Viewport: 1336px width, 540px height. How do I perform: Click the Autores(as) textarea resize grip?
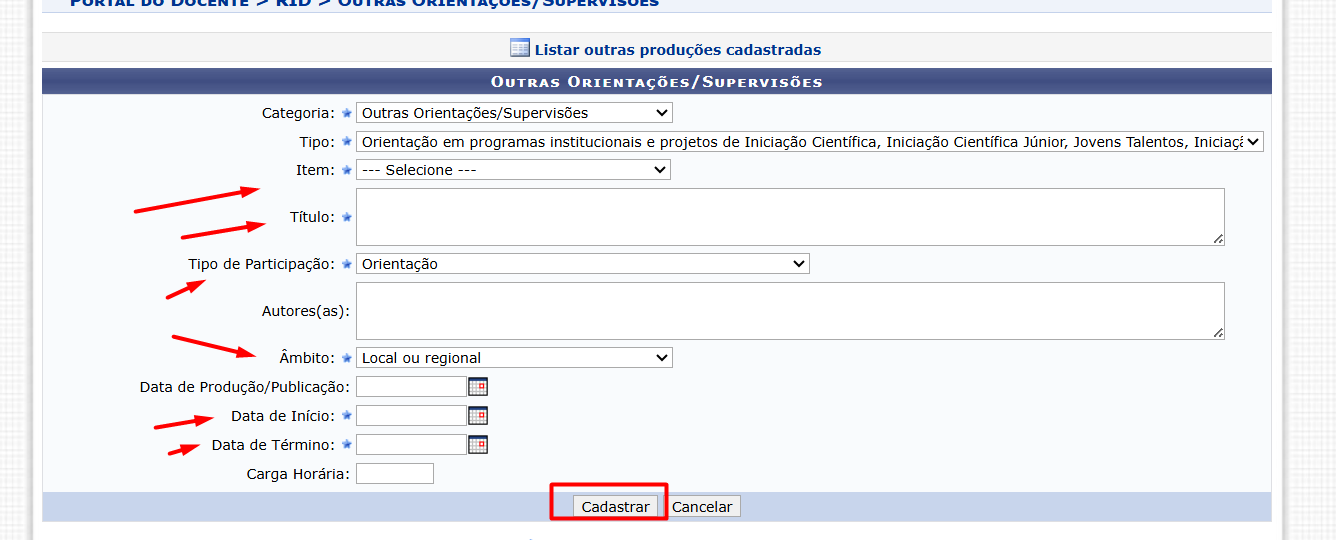(x=1218, y=333)
